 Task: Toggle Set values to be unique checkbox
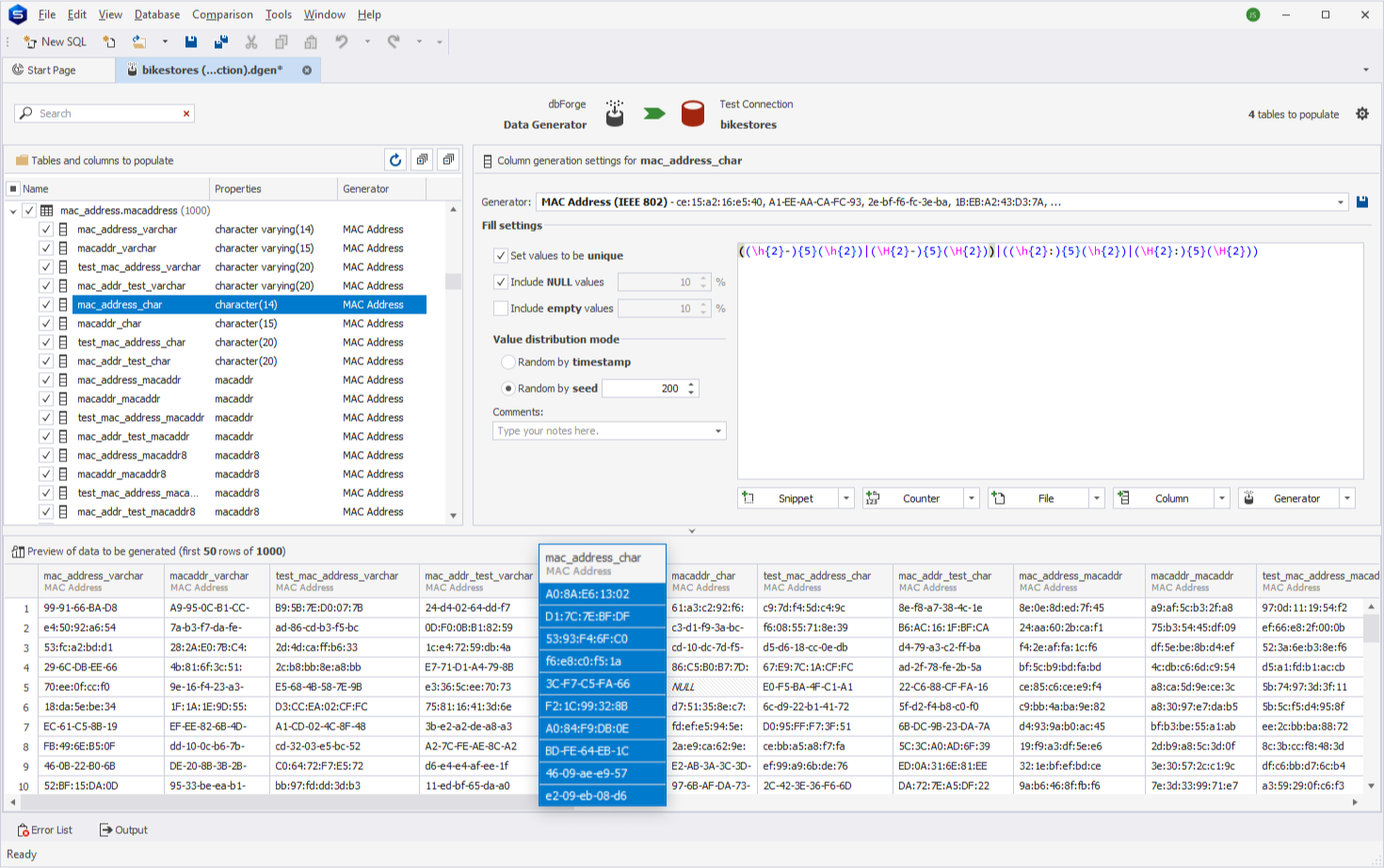(501, 255)
